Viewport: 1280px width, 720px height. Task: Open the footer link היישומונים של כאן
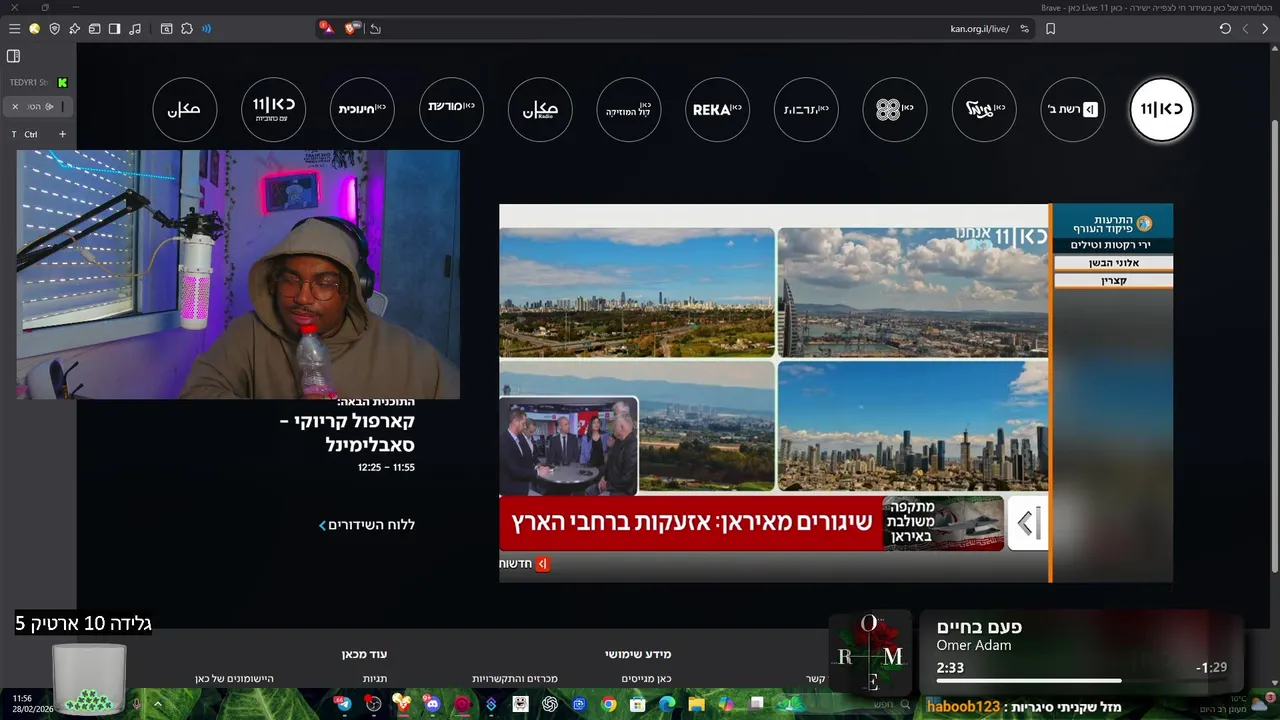234,679
